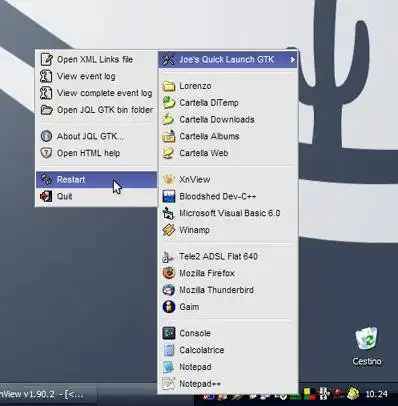Image resolution: width=398 pixels, height=406 pixels.
Task: Click the Lorenzo folder icon
Action: click(x=169, y=86)
